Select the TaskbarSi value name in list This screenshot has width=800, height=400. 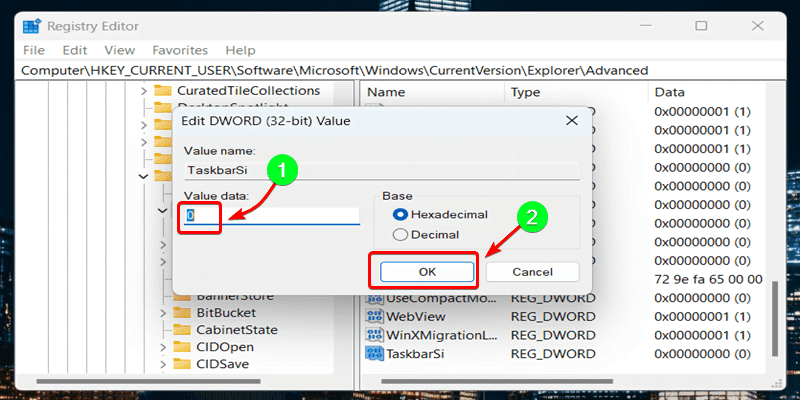(415, 354)
